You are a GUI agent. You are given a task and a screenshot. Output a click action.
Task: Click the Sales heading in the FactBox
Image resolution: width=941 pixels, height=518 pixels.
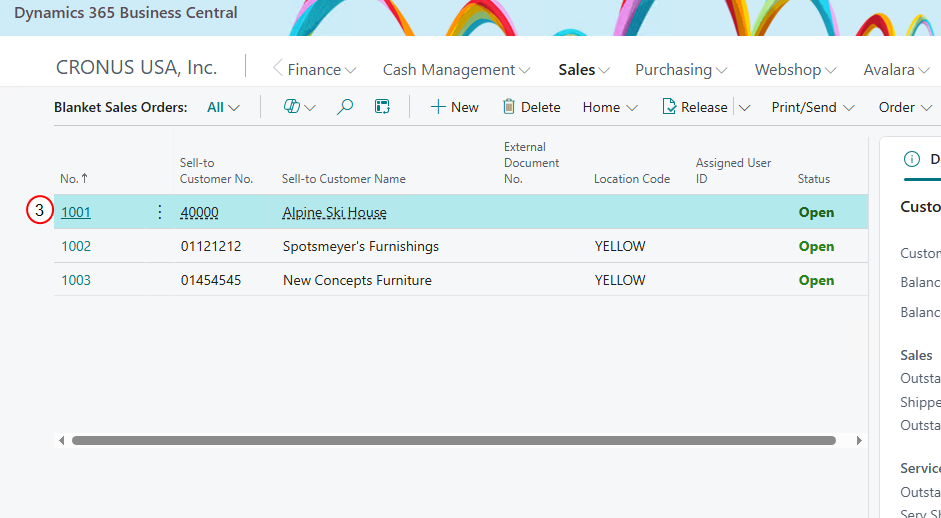coord(916,355)
